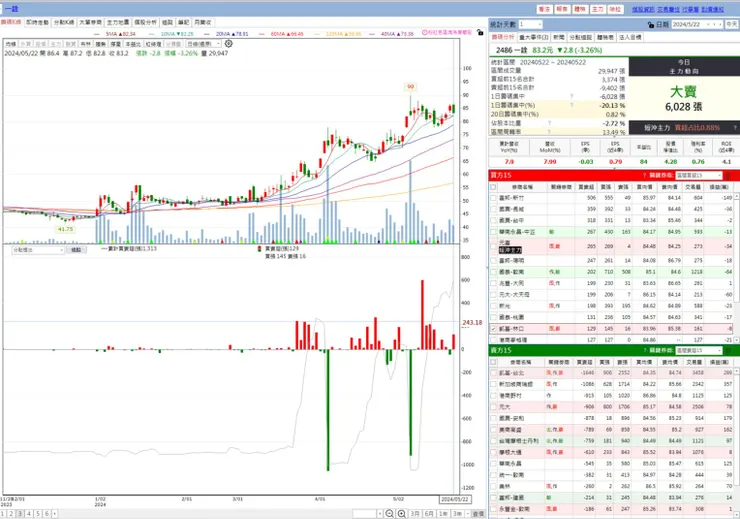
Task: Switch to the 即時走勢 tab
Action: point(37,22)
